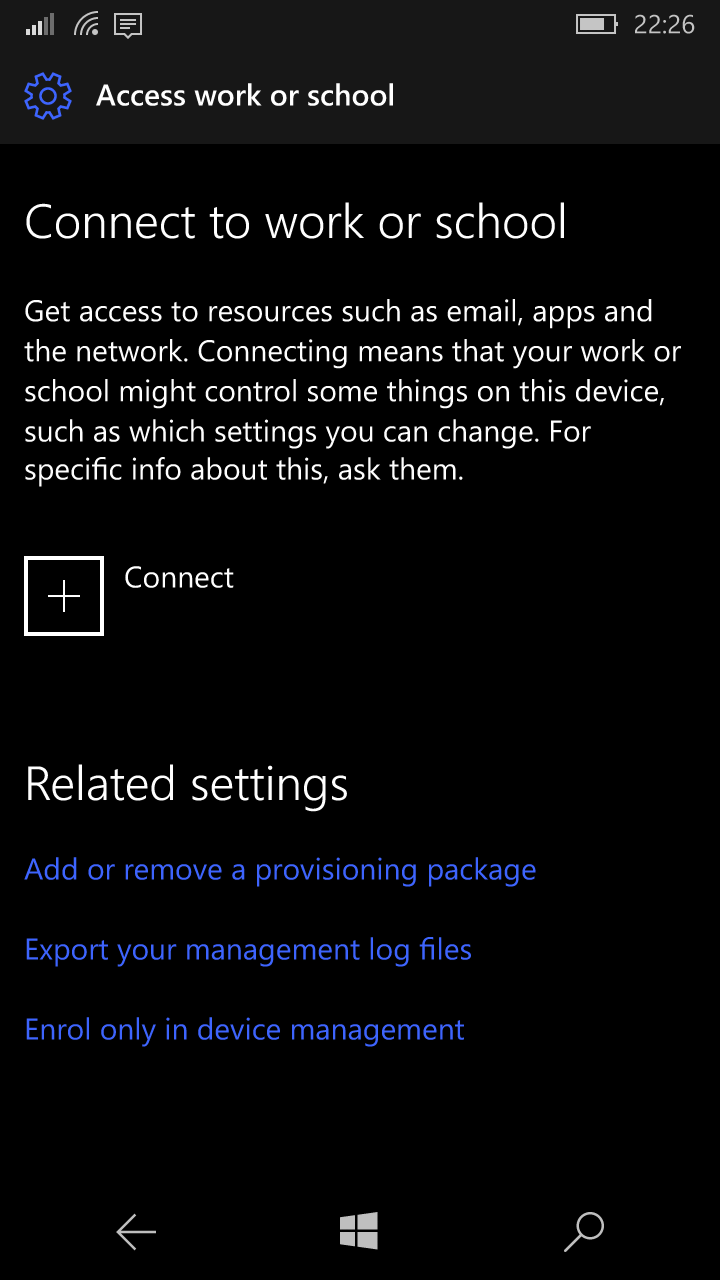720x1280 pixels.
Task: Launch search with the magnifier icon
Action: [584, 1231]
